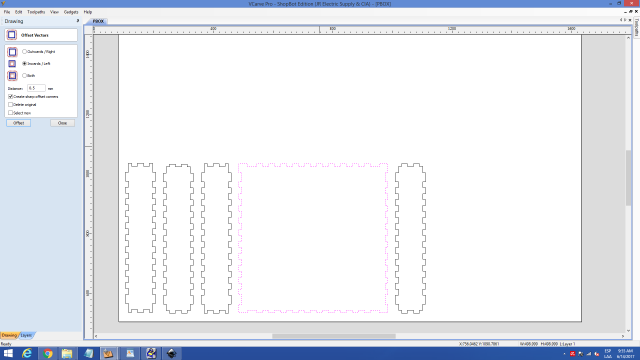640x360 pixels.
Task: Open the Edit menu
Action: click(x=18, y=12)
